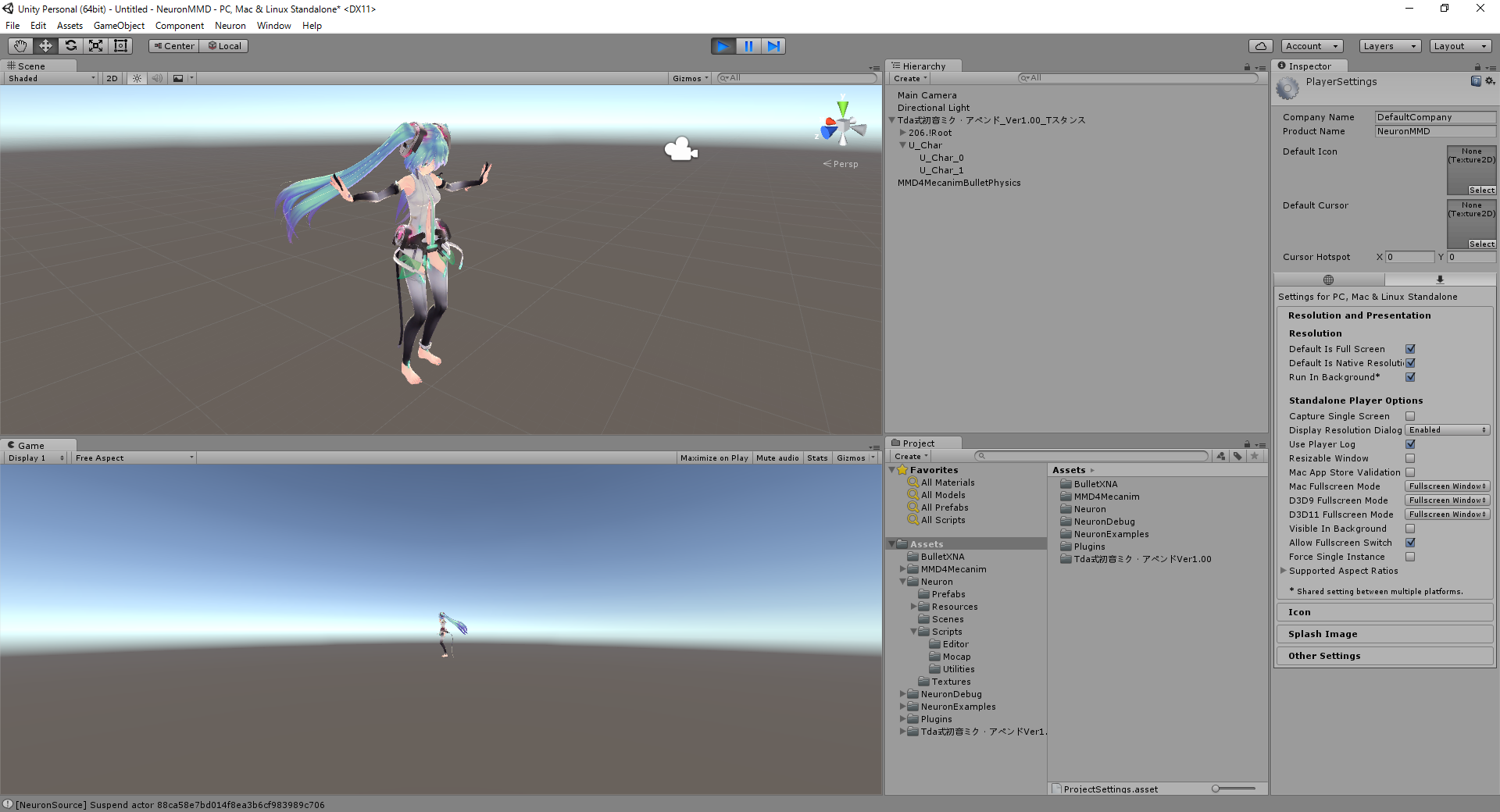Image resolution: width=1500 pixels, height=812 pixels.
Task: Select the Rect Transform tool
Action: (x=120, y=45)
